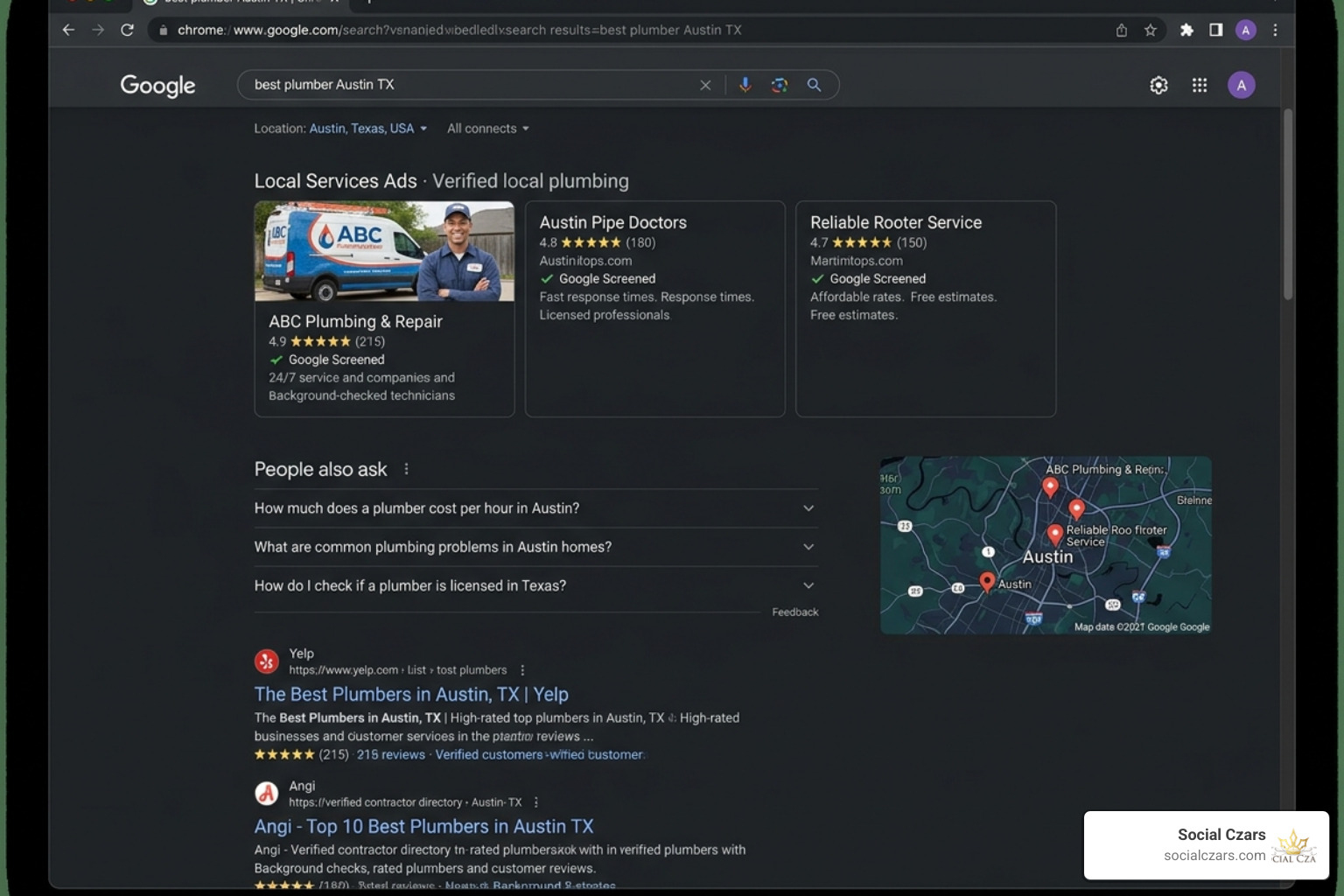1344x896 pixels.
Task: Click the page vertical scrollbar
Action: click(1287, 204)
